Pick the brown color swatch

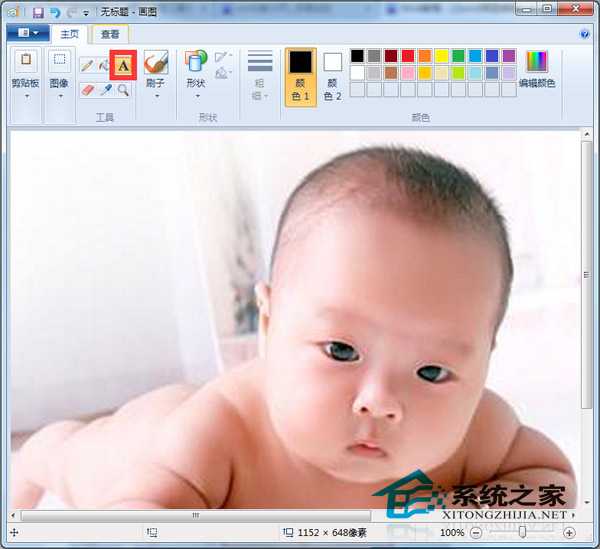[391, 73]
